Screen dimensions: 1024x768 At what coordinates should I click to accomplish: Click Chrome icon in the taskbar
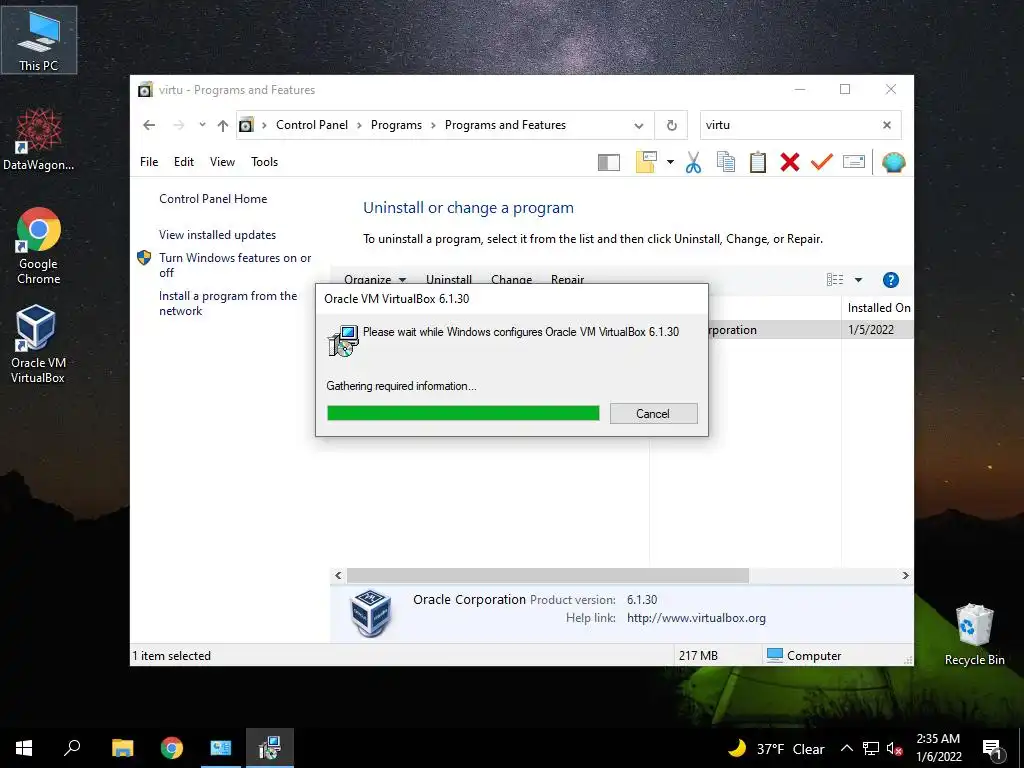(172, 748)
